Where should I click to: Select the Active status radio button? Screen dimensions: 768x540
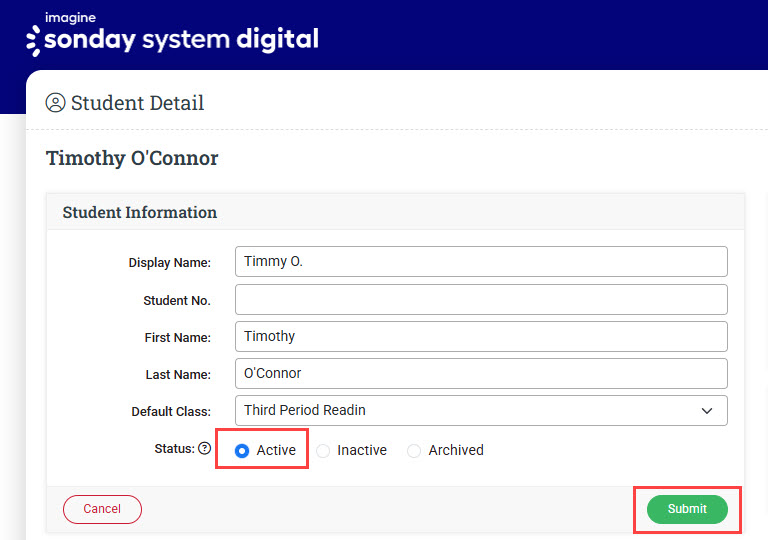[x=242, y=451]
